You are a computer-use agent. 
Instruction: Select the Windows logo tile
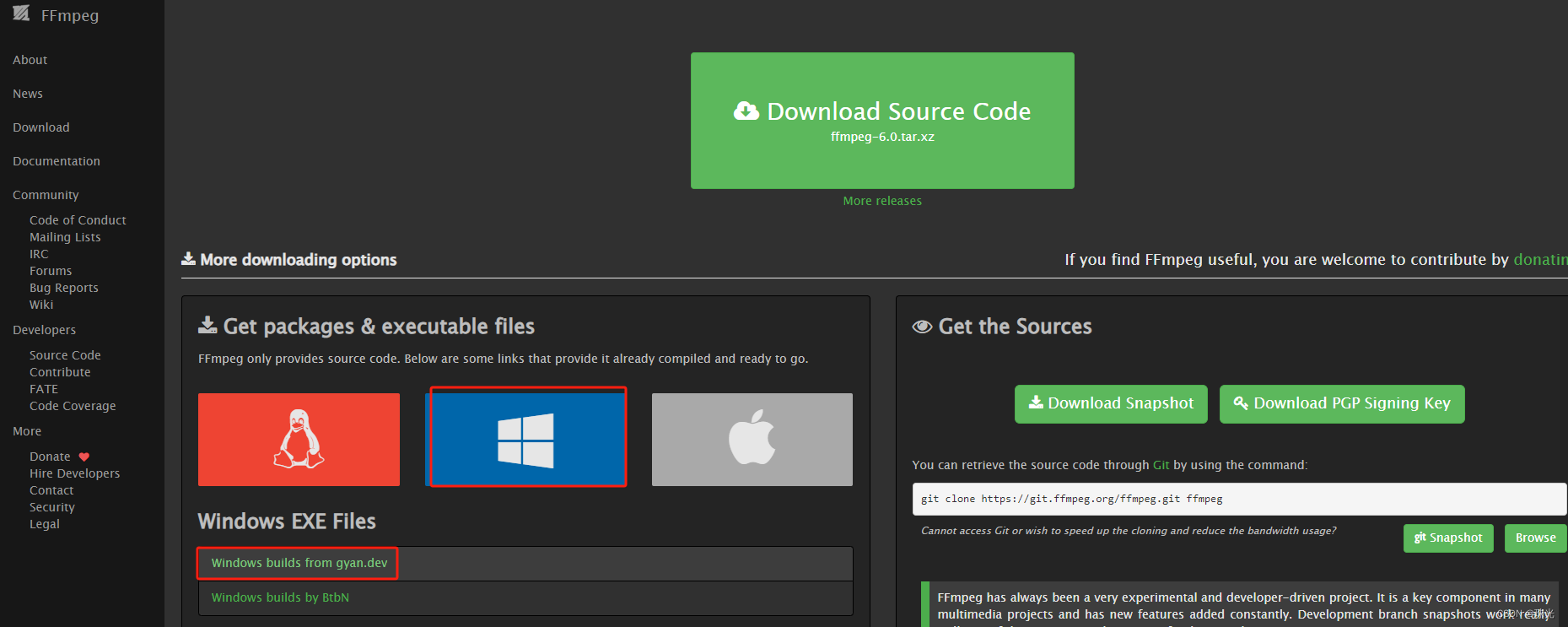click(x=526, y=440)
